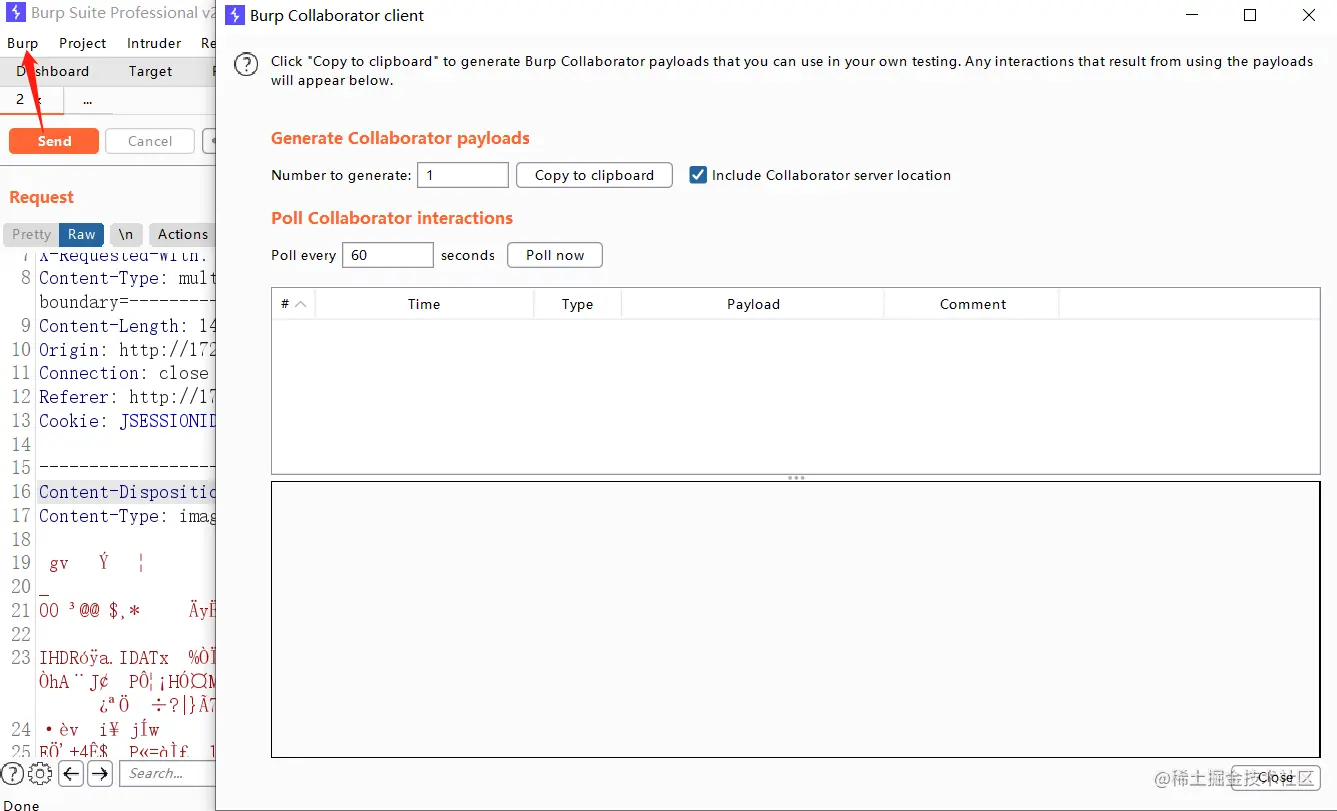Click the Send button

54,141
